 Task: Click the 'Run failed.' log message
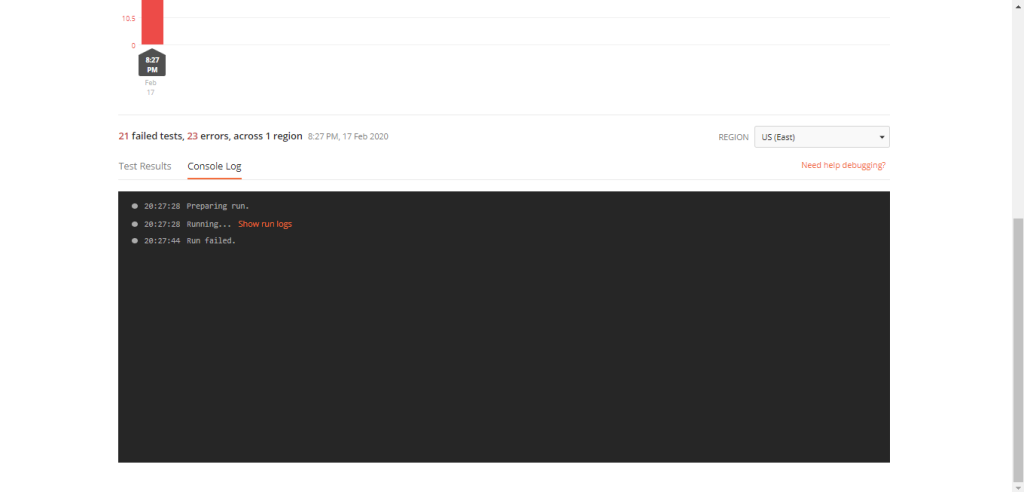(x=211, y=241)
